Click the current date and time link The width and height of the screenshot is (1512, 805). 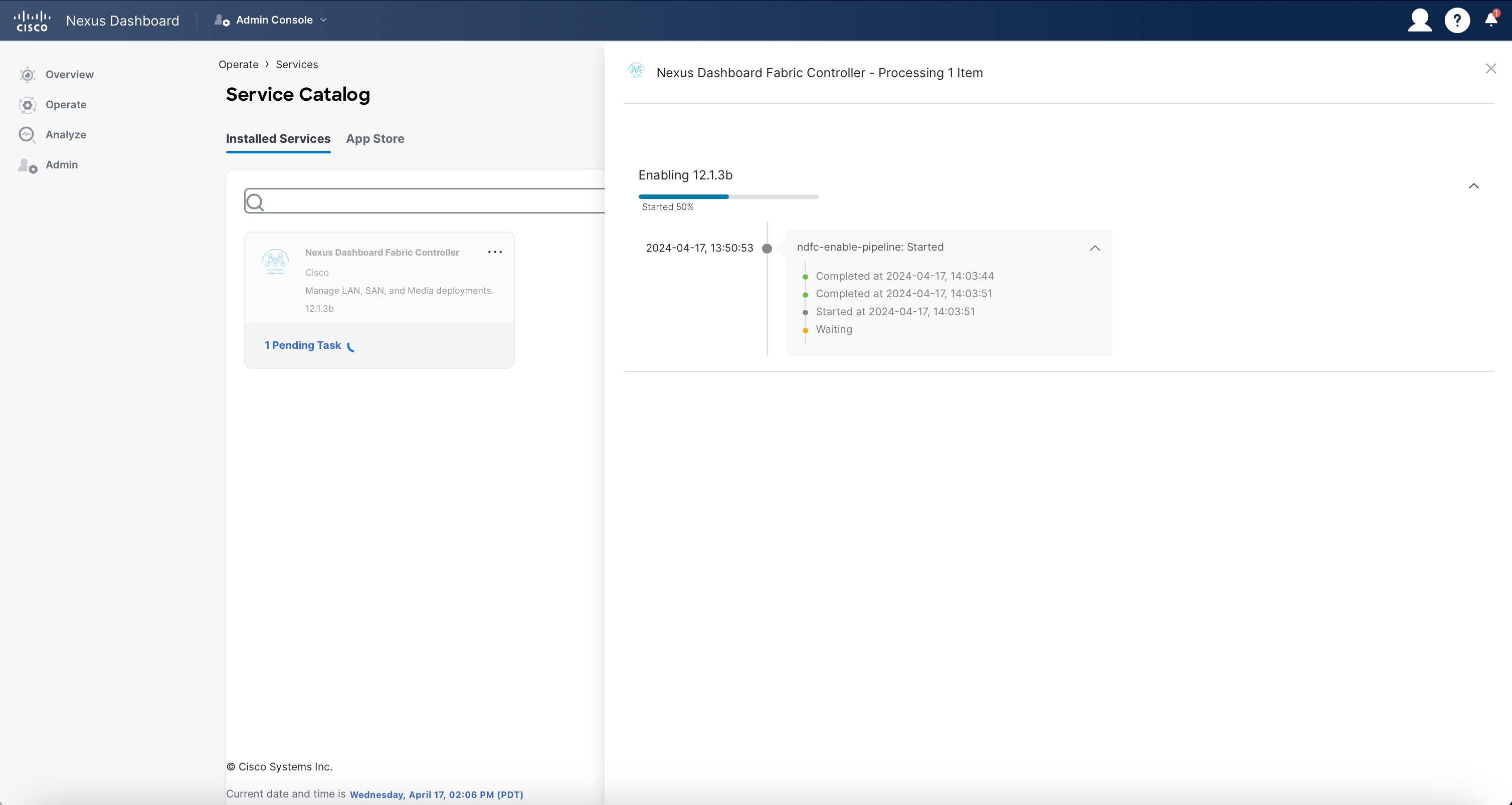tap(436, 795)
